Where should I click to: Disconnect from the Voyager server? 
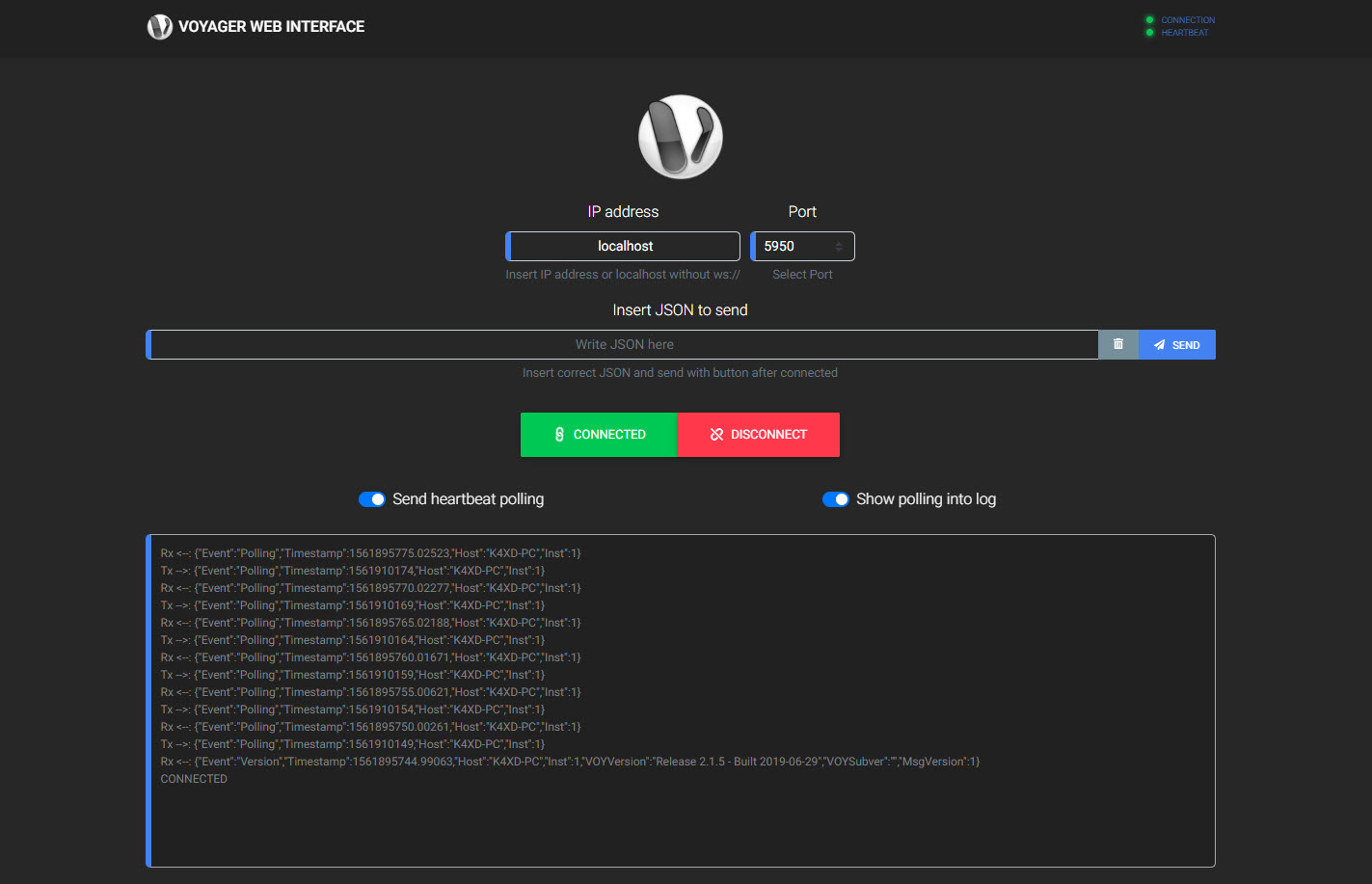[759, 435]
